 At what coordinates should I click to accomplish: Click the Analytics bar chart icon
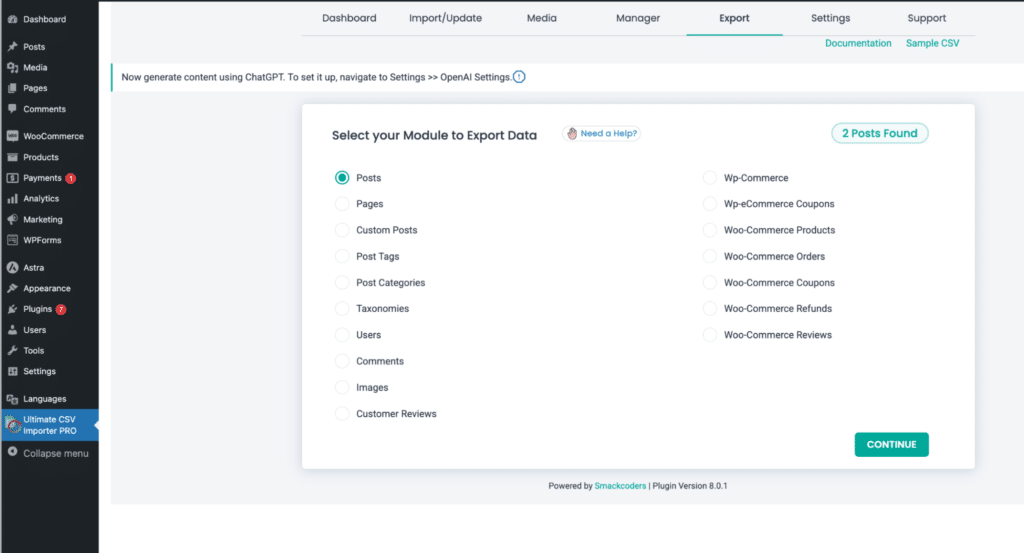tap(12, 198)
